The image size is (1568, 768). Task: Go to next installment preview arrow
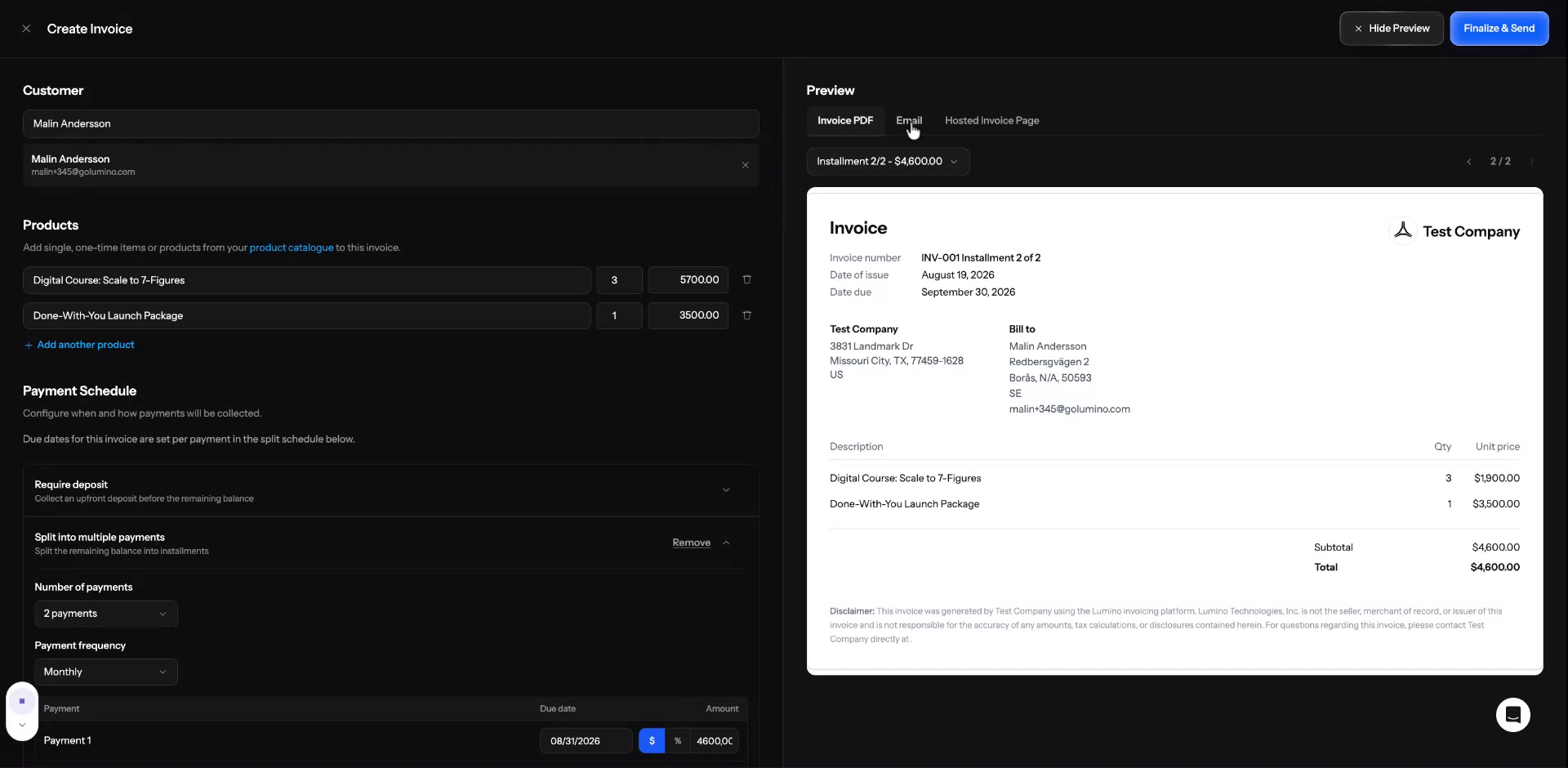point(1531,162)
